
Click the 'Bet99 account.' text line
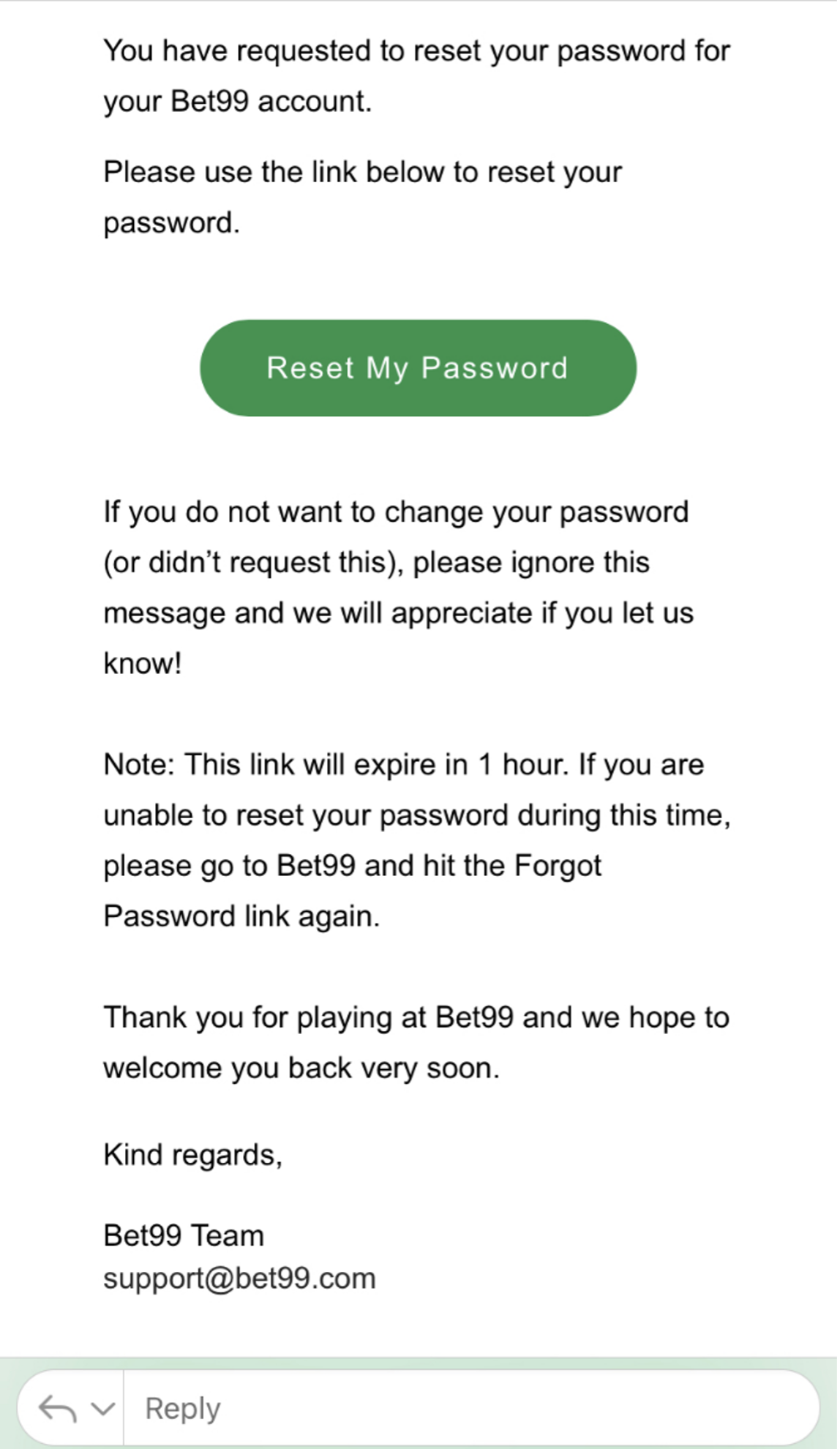tap(238, 102)
